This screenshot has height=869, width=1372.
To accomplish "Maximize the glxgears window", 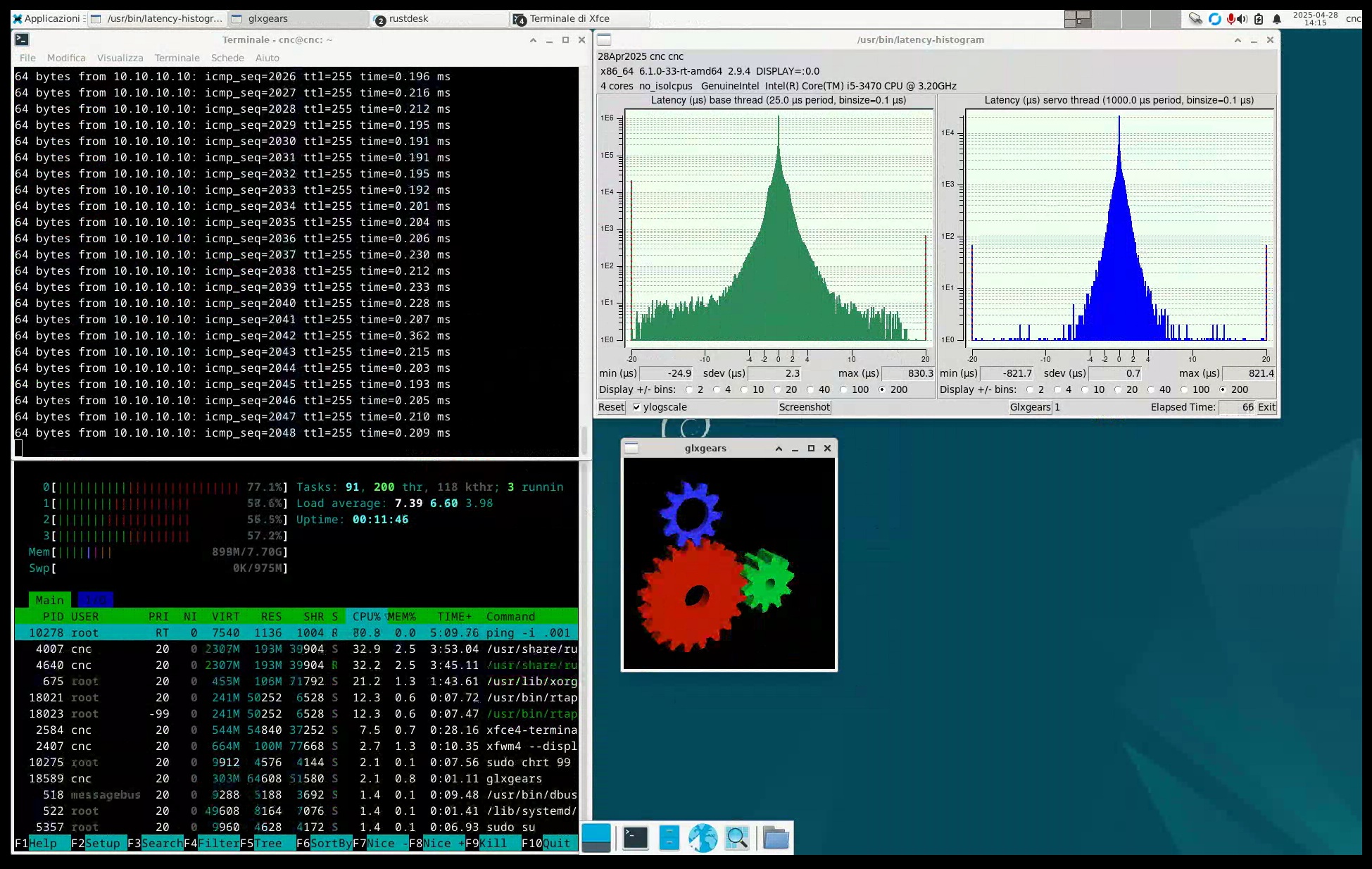I will tap(811, 449).
